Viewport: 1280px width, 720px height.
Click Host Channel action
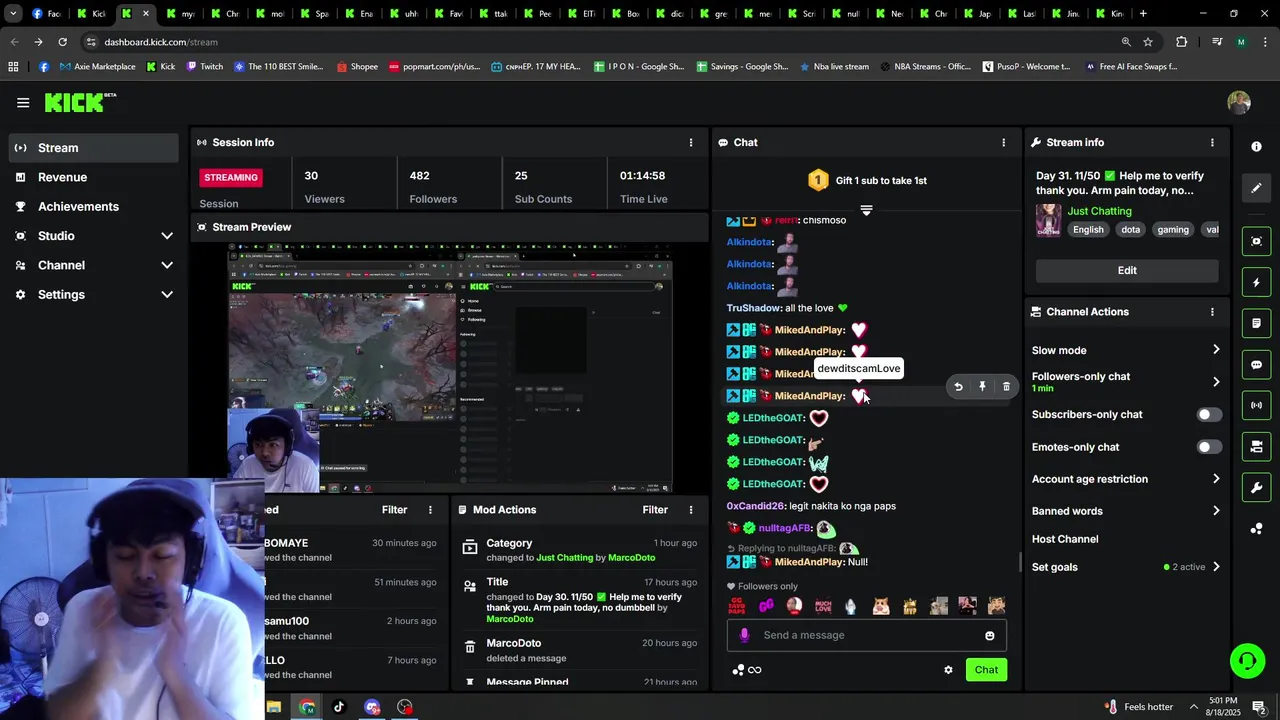[x=1065, y=539]
